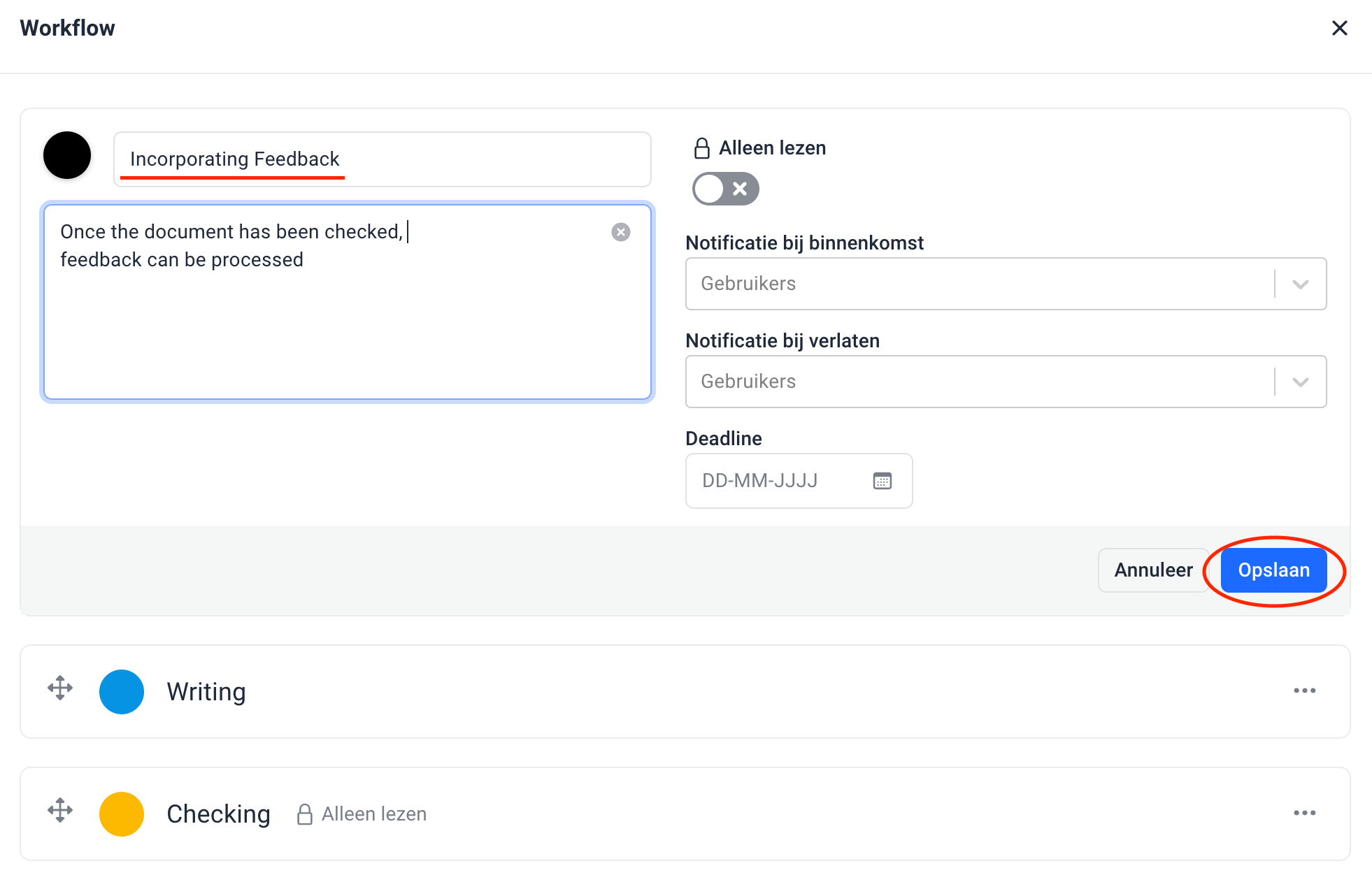This screenshot has height=882, width=1372.
Task: Open the deadline calendar picker icon
Action: coord(882,481)
